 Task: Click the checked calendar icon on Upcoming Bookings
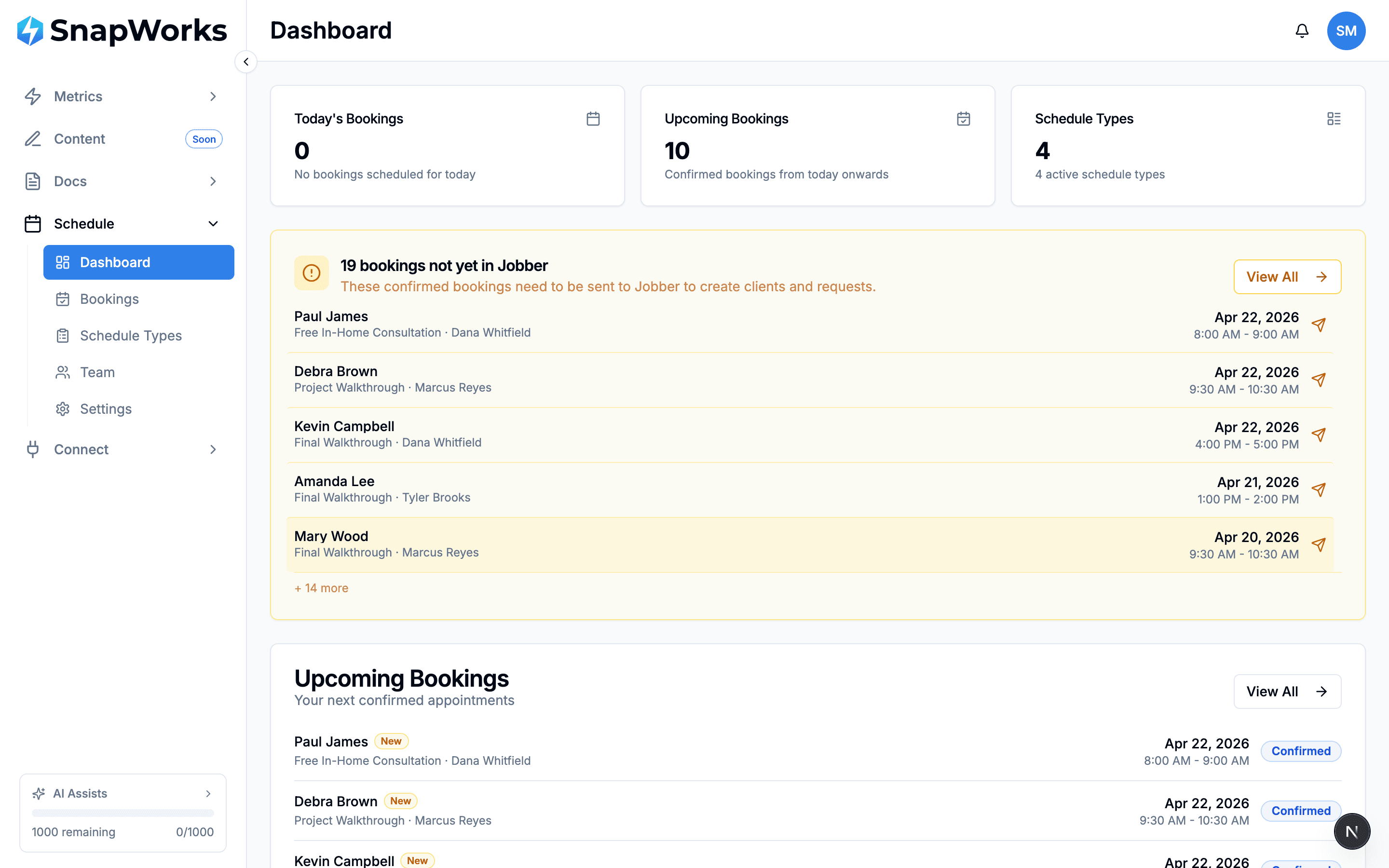point(964,118)
